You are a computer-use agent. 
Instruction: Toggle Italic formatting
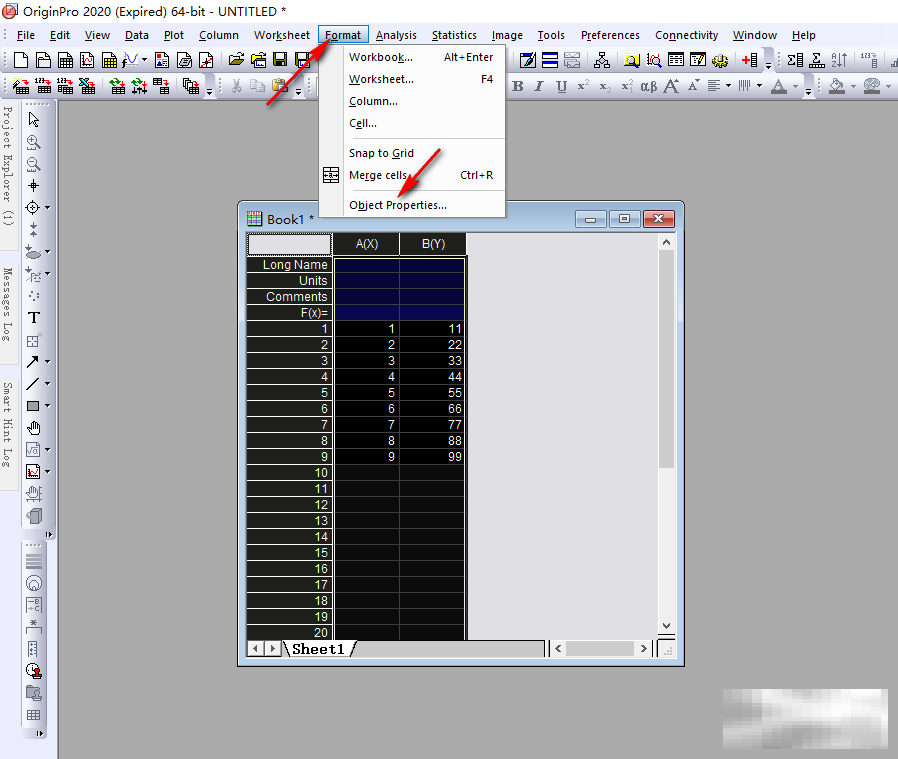coord(539,86)
